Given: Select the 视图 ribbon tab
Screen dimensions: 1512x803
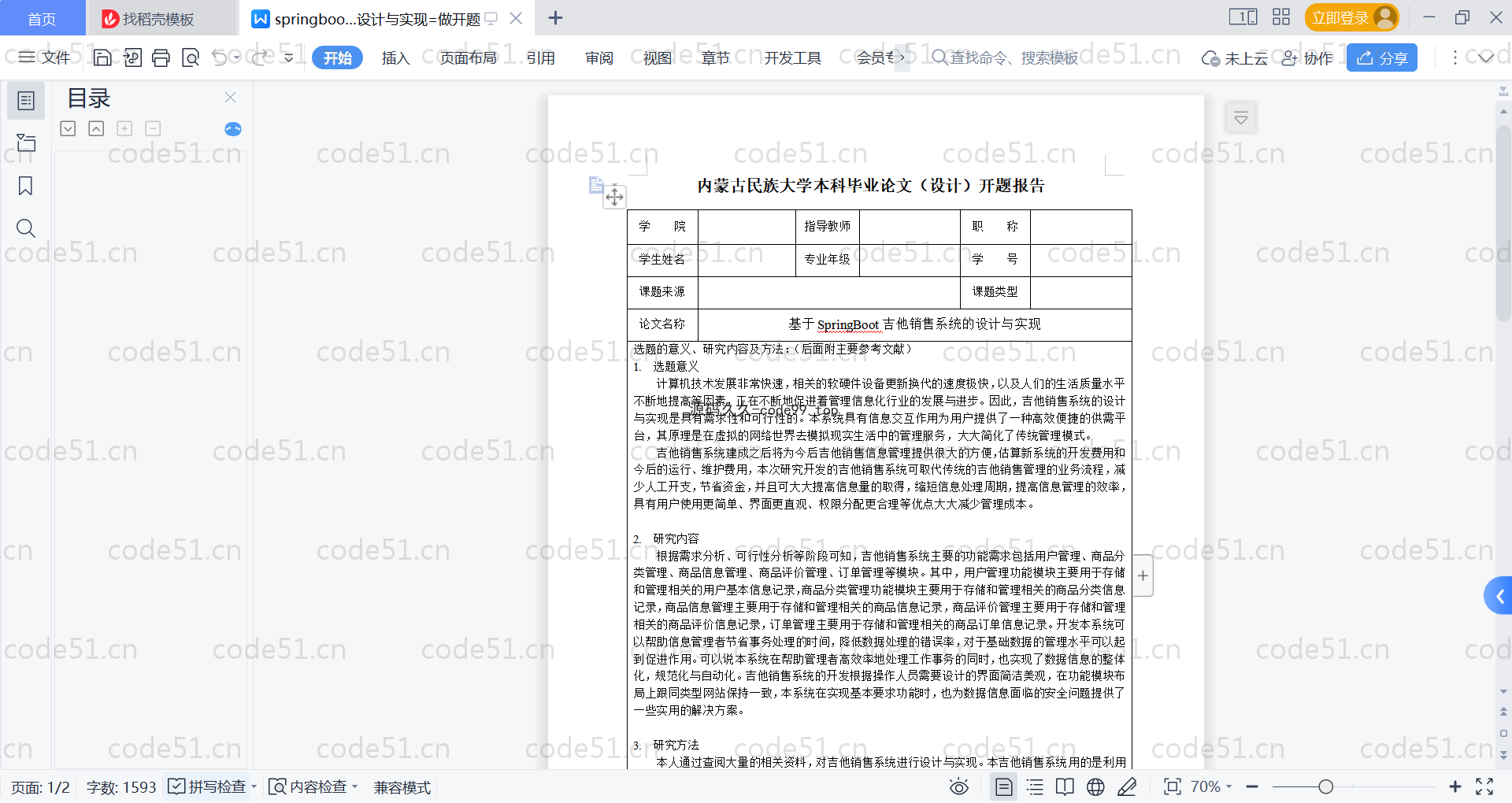Looking at the screenshot, I should point(658,57).
